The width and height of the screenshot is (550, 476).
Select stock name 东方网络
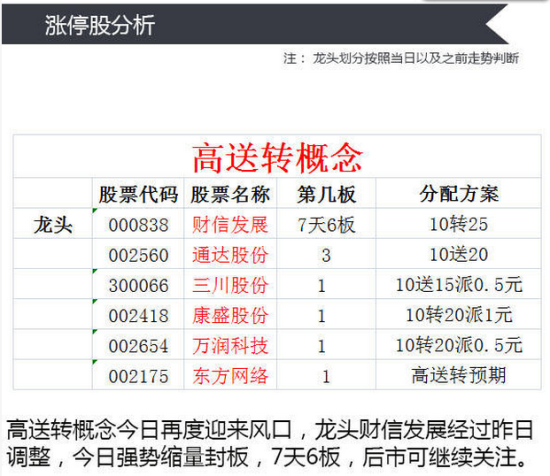pos(230,376)
